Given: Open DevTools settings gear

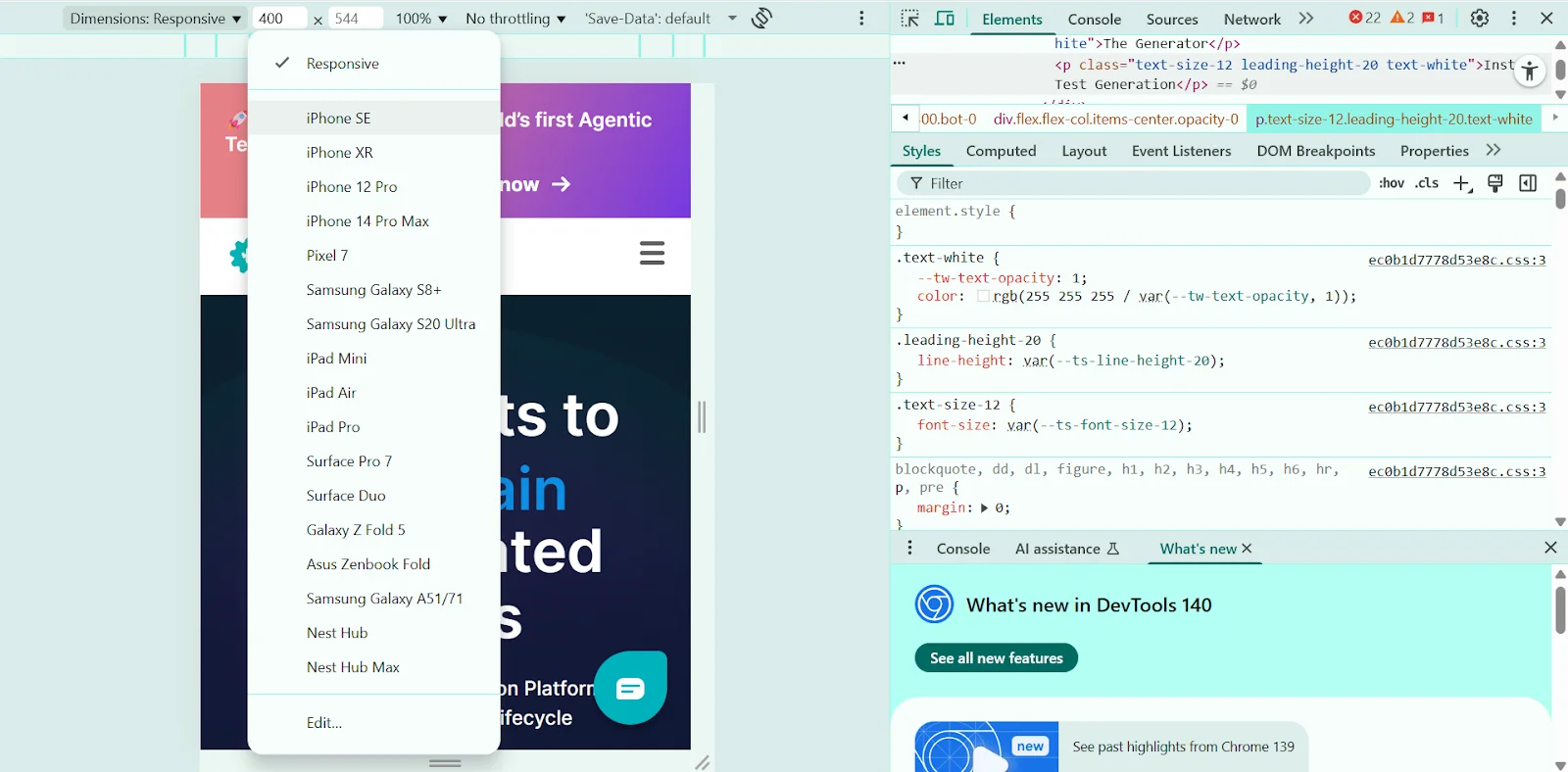Looking at the screenshot, I should tap(1480, 18).
